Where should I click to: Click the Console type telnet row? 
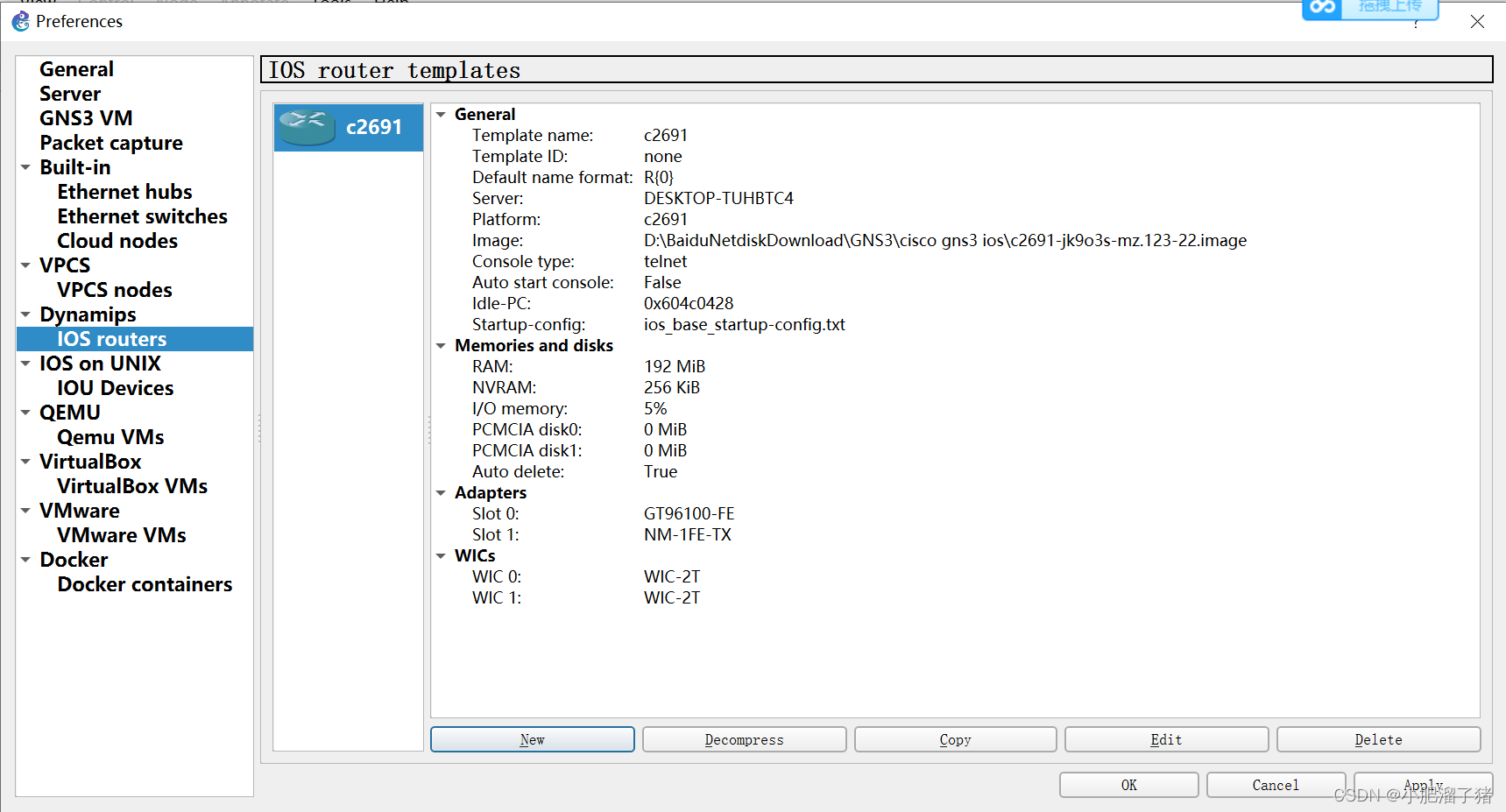955,262
